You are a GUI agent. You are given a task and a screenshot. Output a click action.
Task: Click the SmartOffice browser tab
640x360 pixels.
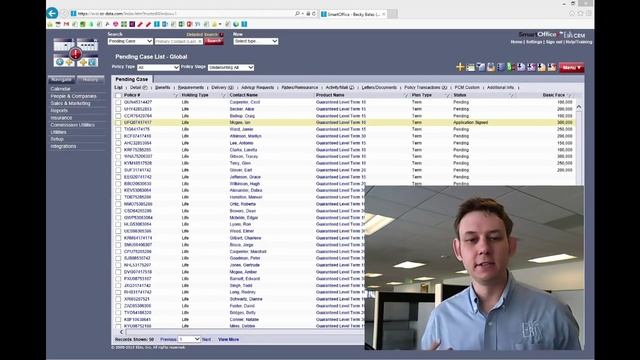(x=353, y=14)
